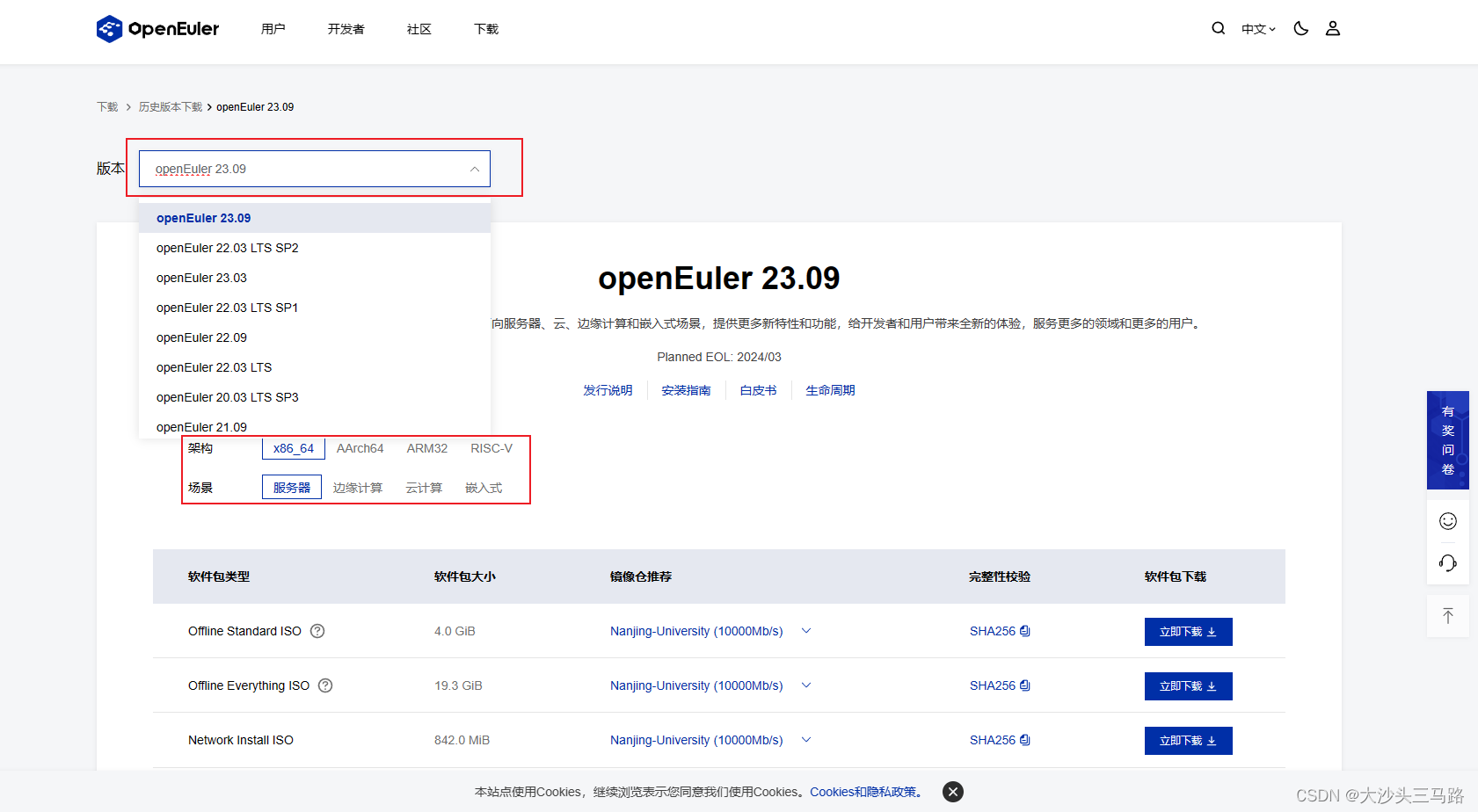Select openEuler 22.03 LTS SP1 option

tap(315, 308)
